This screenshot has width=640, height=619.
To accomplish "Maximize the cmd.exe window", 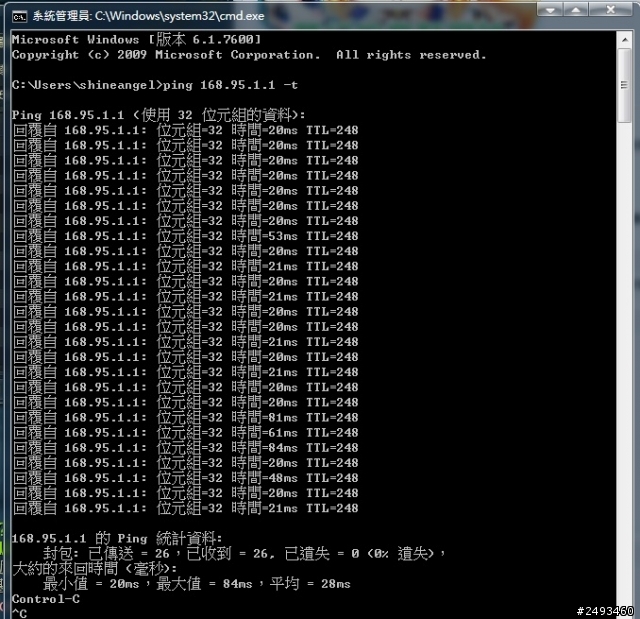I will click(x=576, y=10).
